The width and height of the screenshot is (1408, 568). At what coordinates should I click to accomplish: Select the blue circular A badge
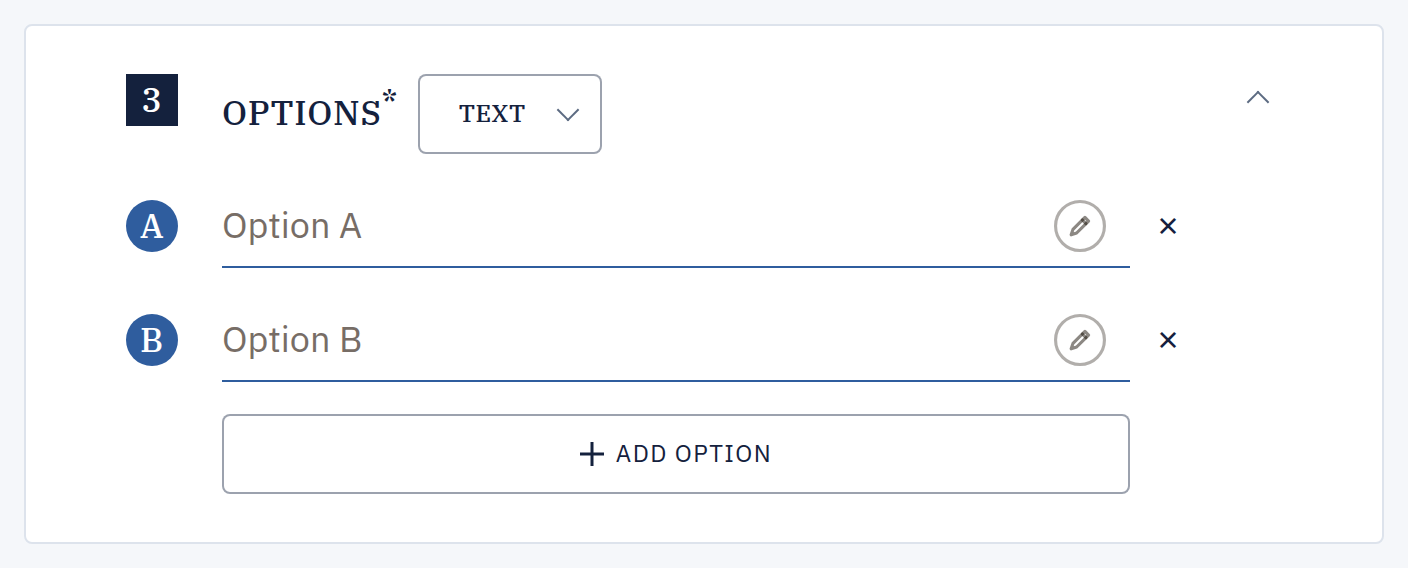pyautogui.click(x=152, y=226)
